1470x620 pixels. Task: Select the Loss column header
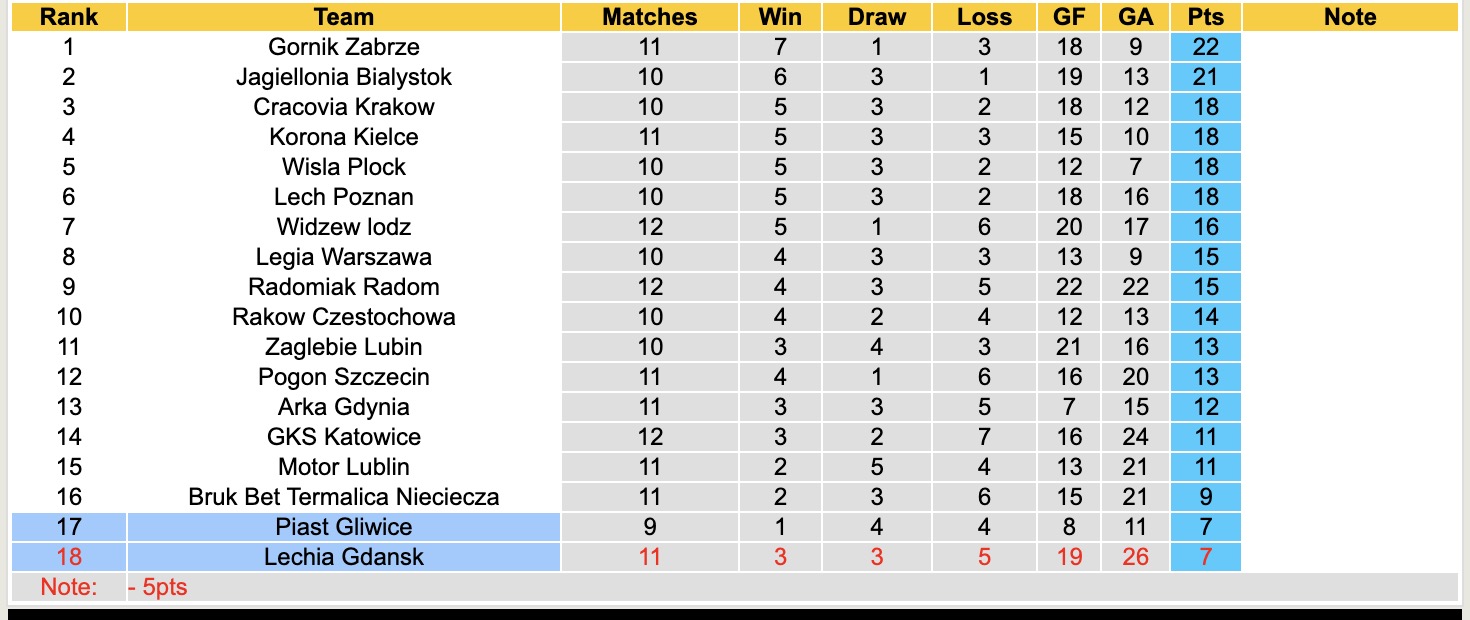(984, 17)
